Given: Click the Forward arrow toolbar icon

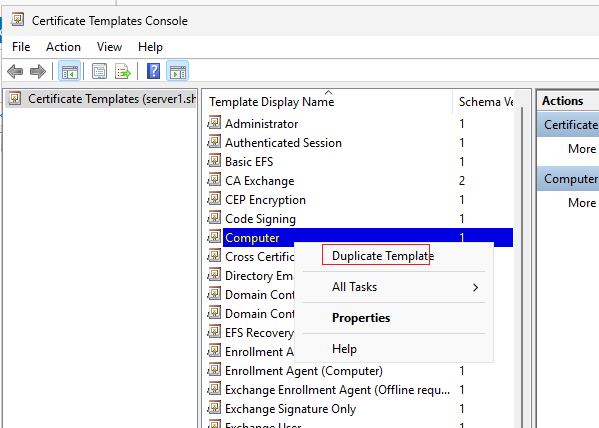Looking at the screenshot, I should point(38,71).
